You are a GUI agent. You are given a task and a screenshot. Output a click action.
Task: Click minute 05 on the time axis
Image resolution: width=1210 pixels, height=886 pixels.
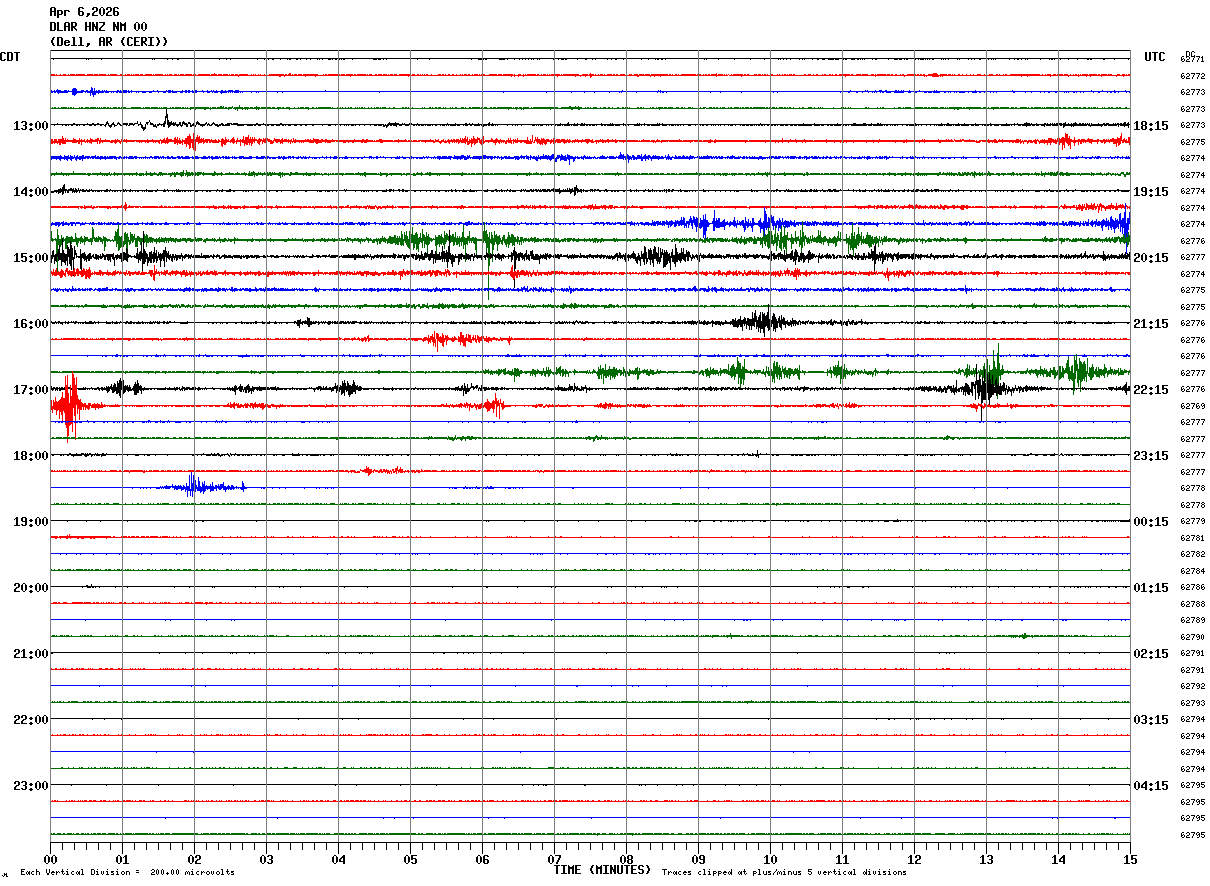(x=411, y=859)
